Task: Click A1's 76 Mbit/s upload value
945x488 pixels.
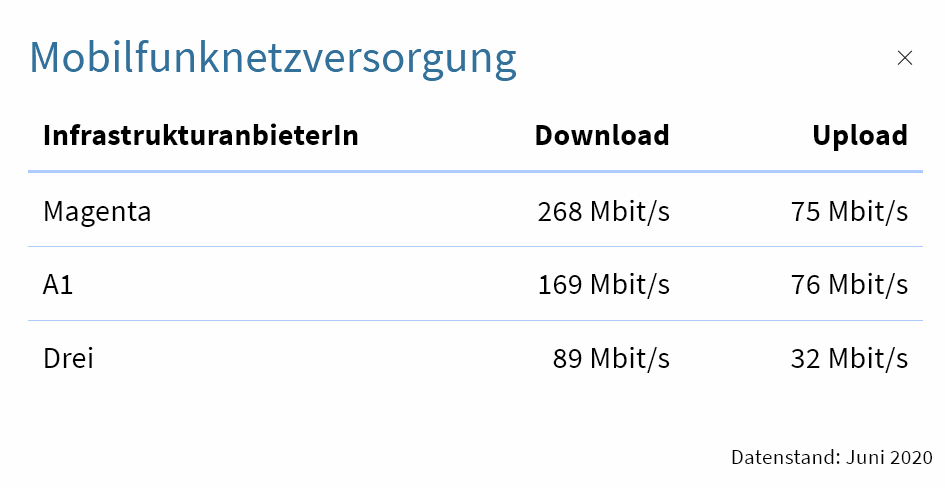Action: (x=849, y=285)
